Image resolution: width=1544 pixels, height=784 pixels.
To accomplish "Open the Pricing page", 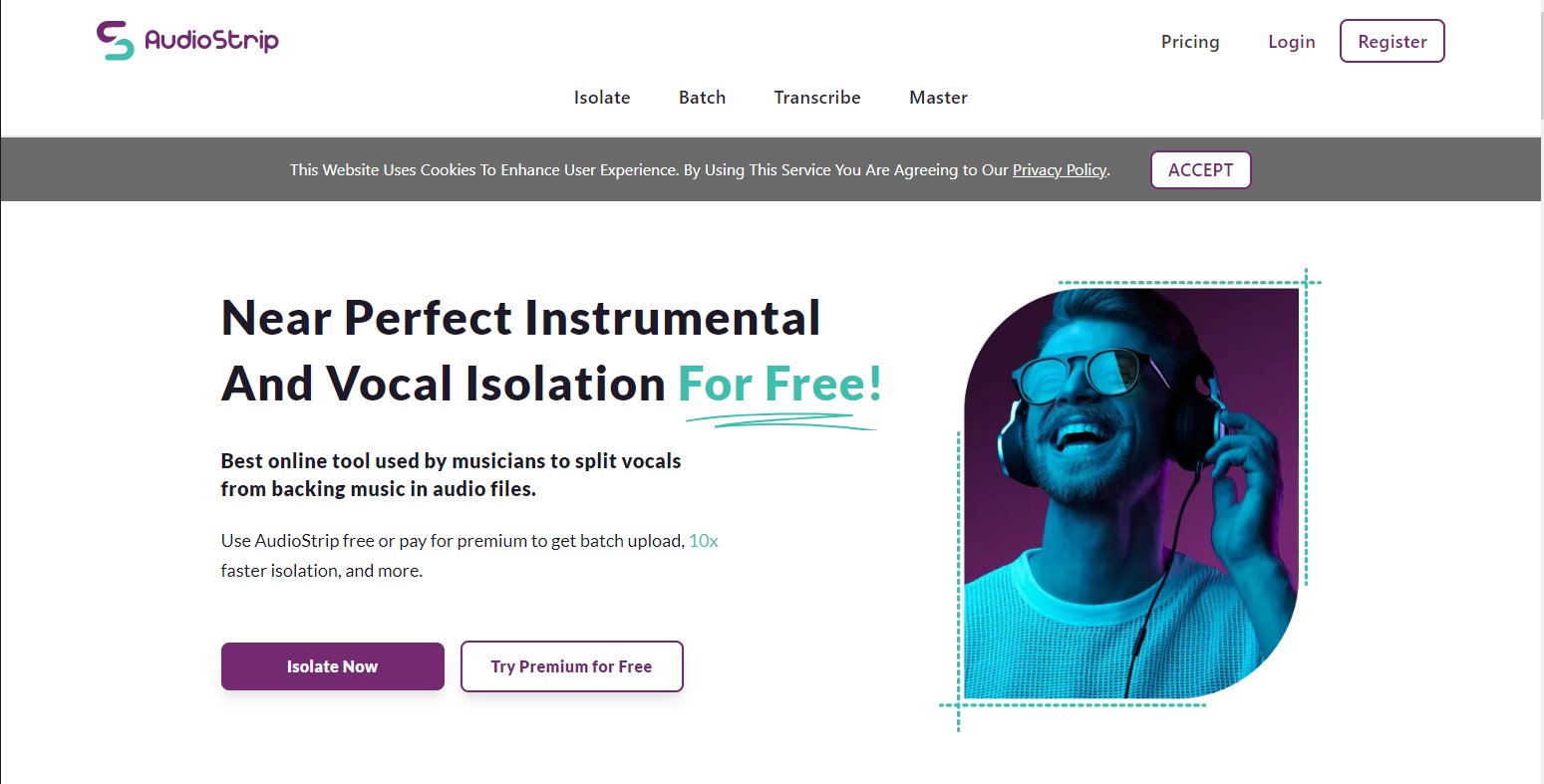I will coord(1190,42).
